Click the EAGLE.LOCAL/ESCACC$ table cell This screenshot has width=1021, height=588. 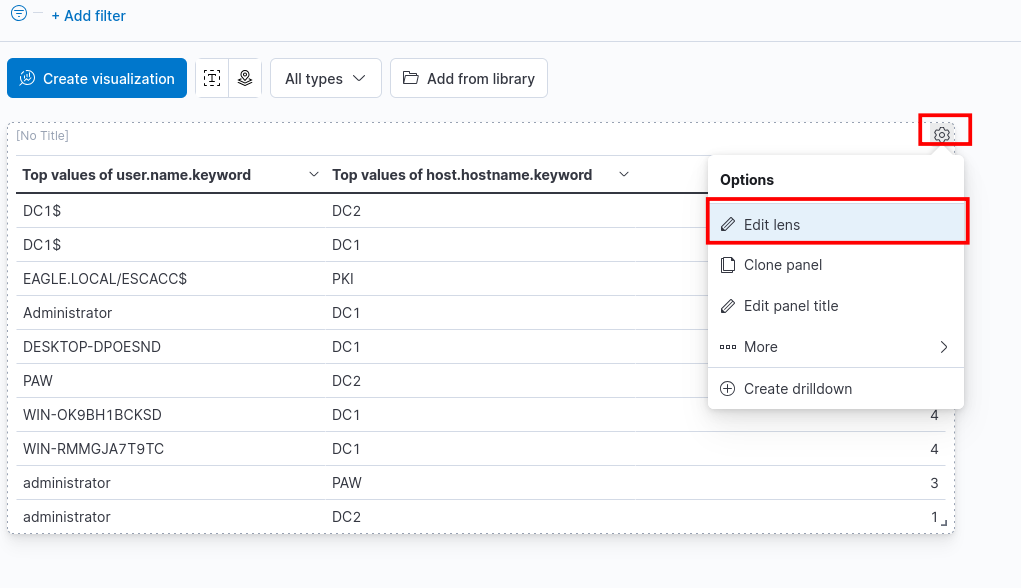pyautogui.click(x=105, y=279)
